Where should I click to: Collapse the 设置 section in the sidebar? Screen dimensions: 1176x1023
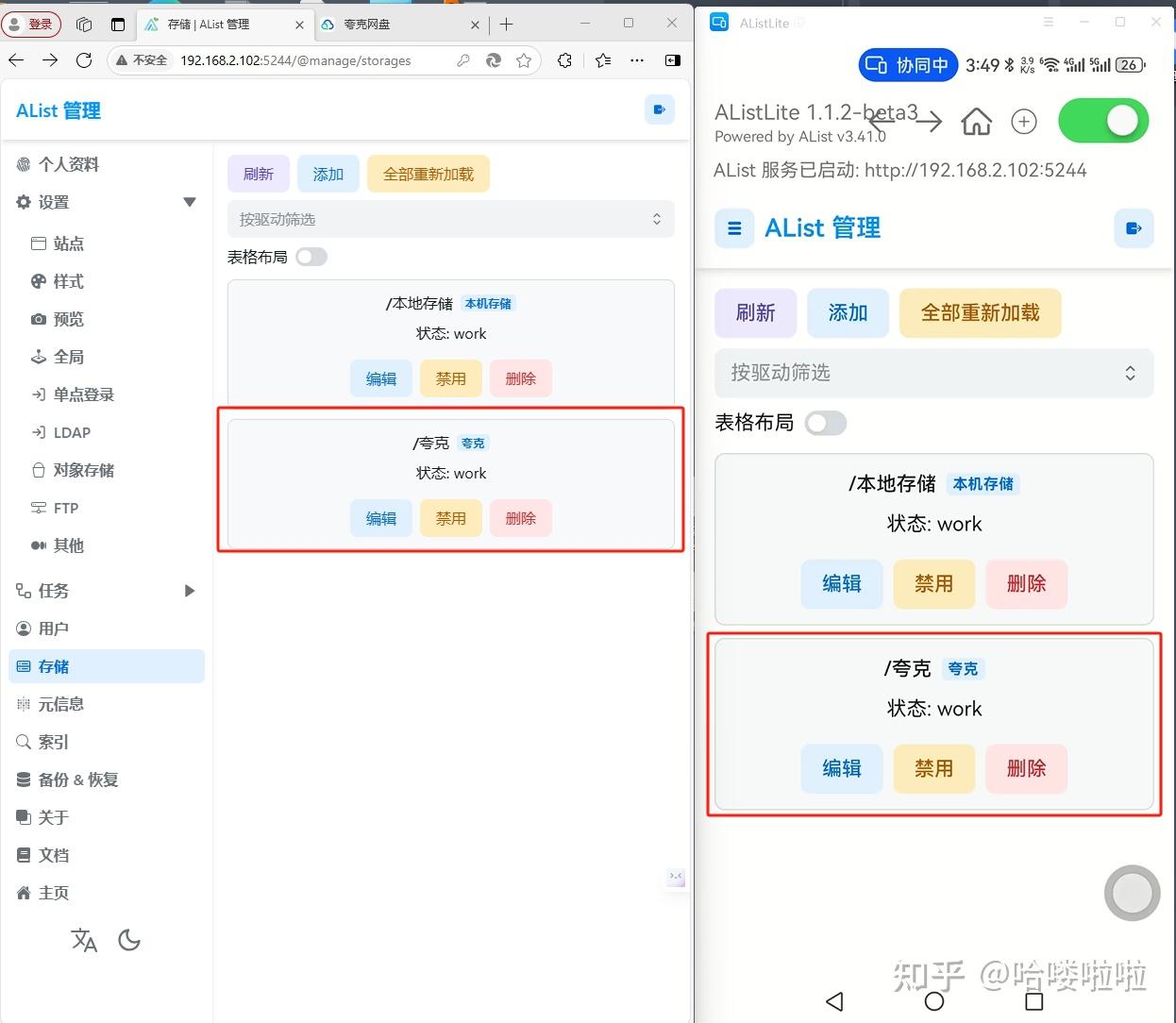(x=189, y=202)
